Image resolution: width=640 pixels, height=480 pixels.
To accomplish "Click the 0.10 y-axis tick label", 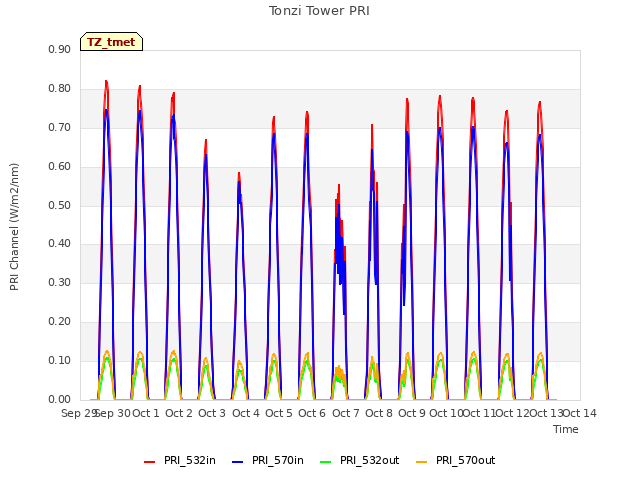I will coord(60,360).
